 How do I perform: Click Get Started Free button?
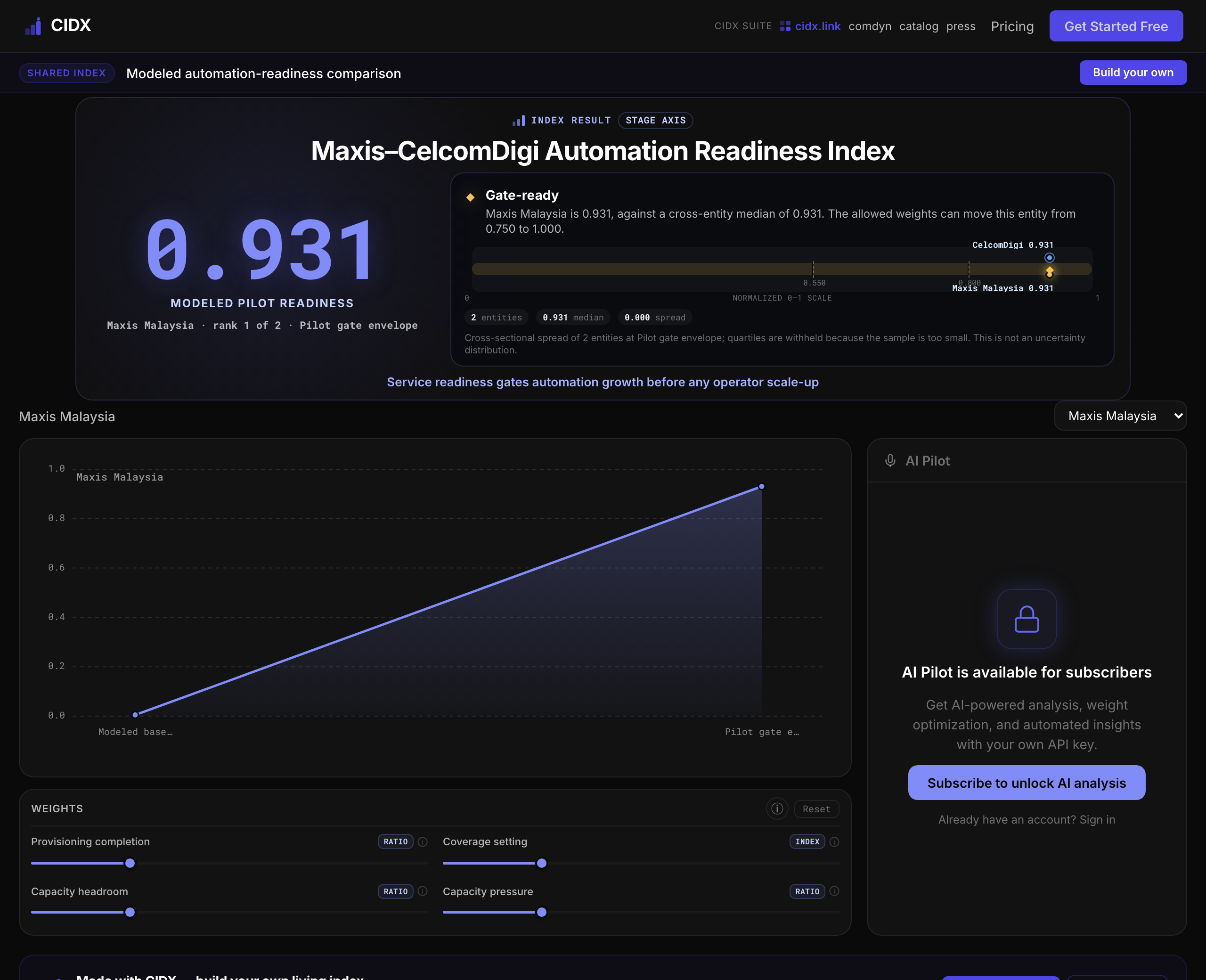tap(1116, 26)
